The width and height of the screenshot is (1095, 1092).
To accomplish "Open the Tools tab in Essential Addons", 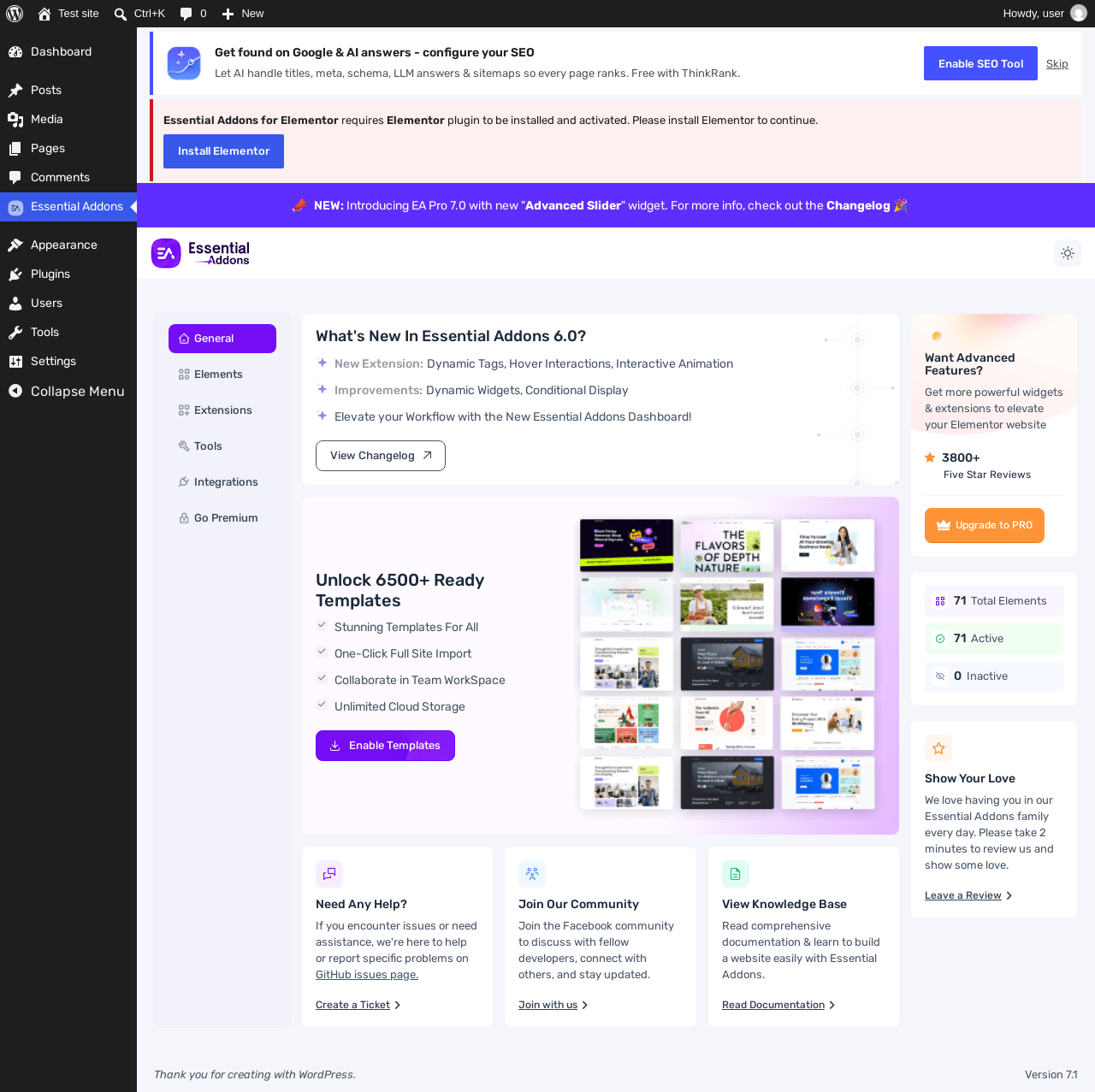I will click(222, 446).
